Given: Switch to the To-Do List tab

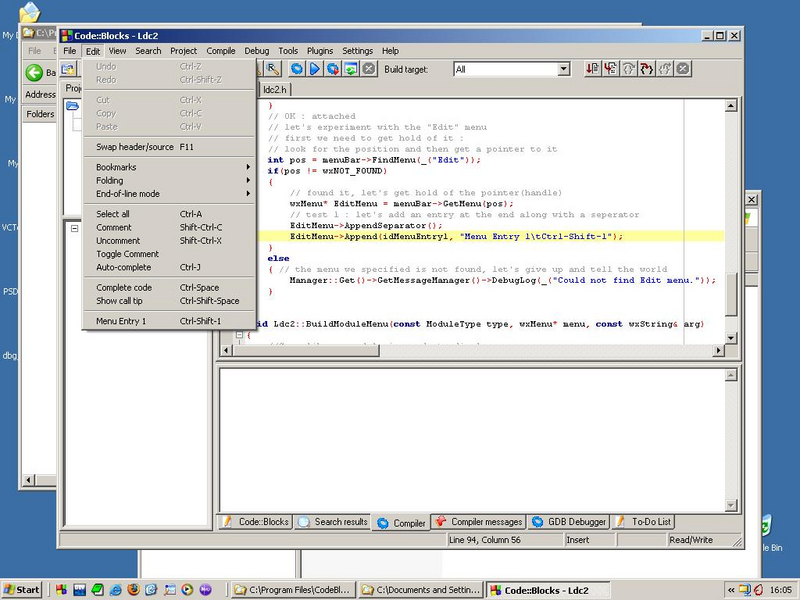Looking at the screenshot, I should point(643,521).
